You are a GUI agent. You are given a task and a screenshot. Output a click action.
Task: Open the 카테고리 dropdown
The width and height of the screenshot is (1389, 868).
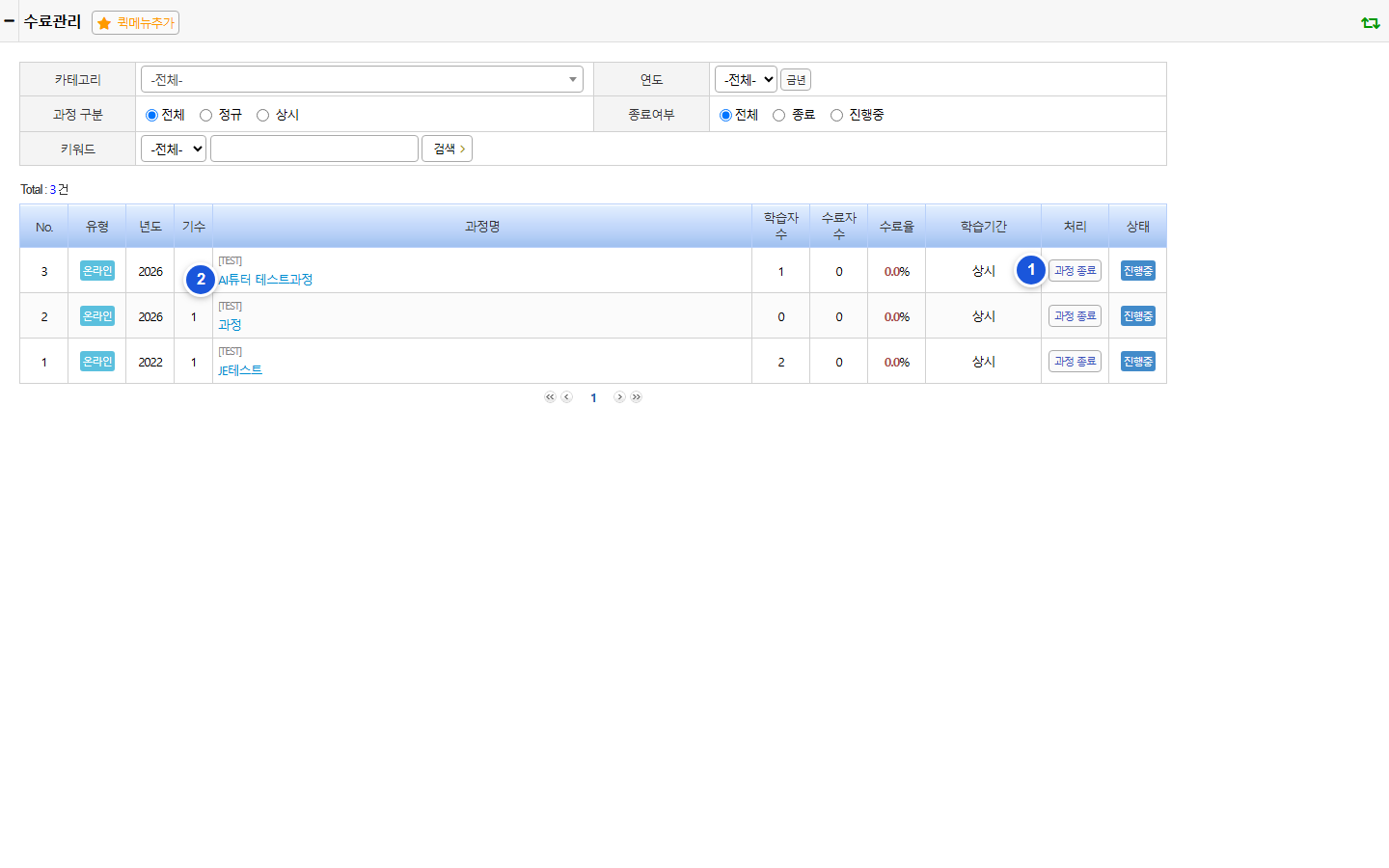point(362,79)
